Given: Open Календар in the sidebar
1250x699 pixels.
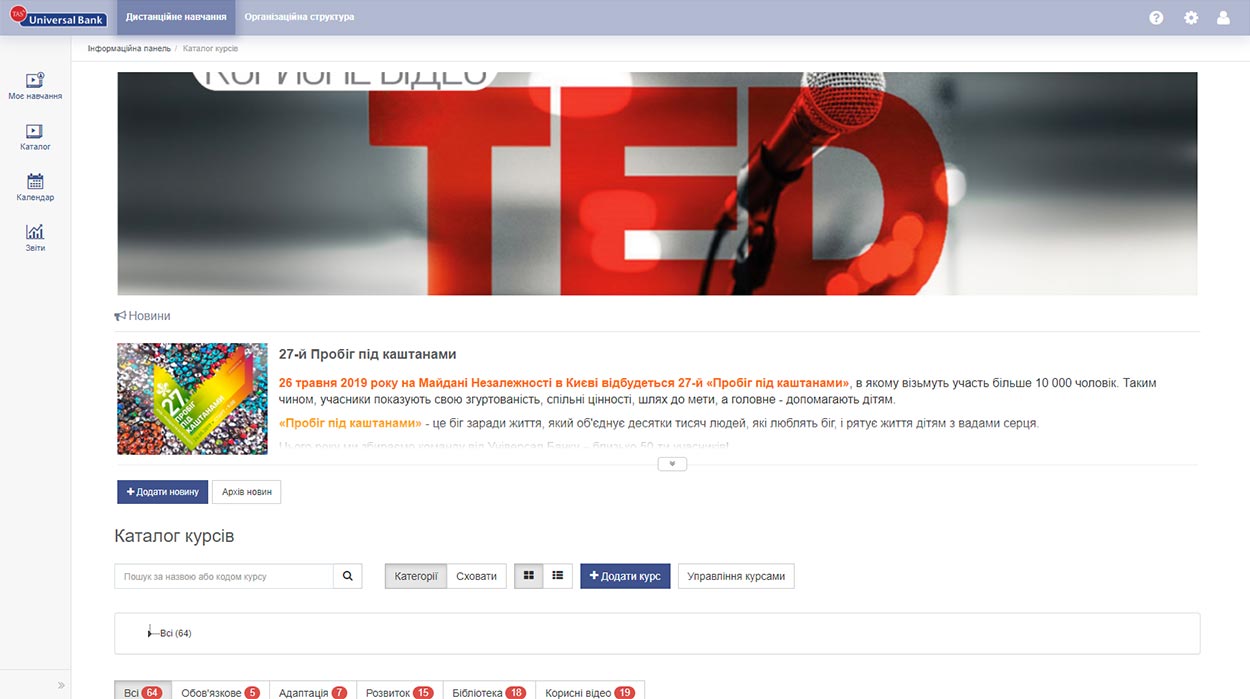Looking at the screenshot, I should click(35, 187).
